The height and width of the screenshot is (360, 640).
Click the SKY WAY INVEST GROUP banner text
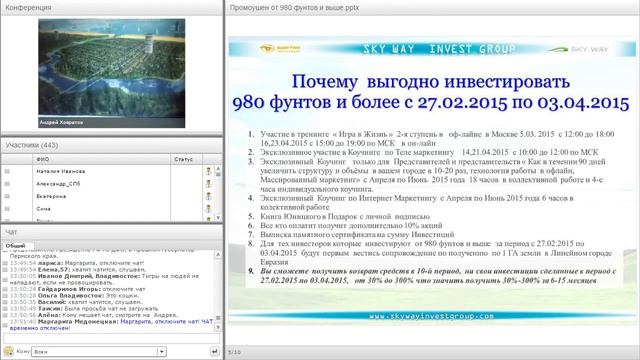tap(439, 49)
